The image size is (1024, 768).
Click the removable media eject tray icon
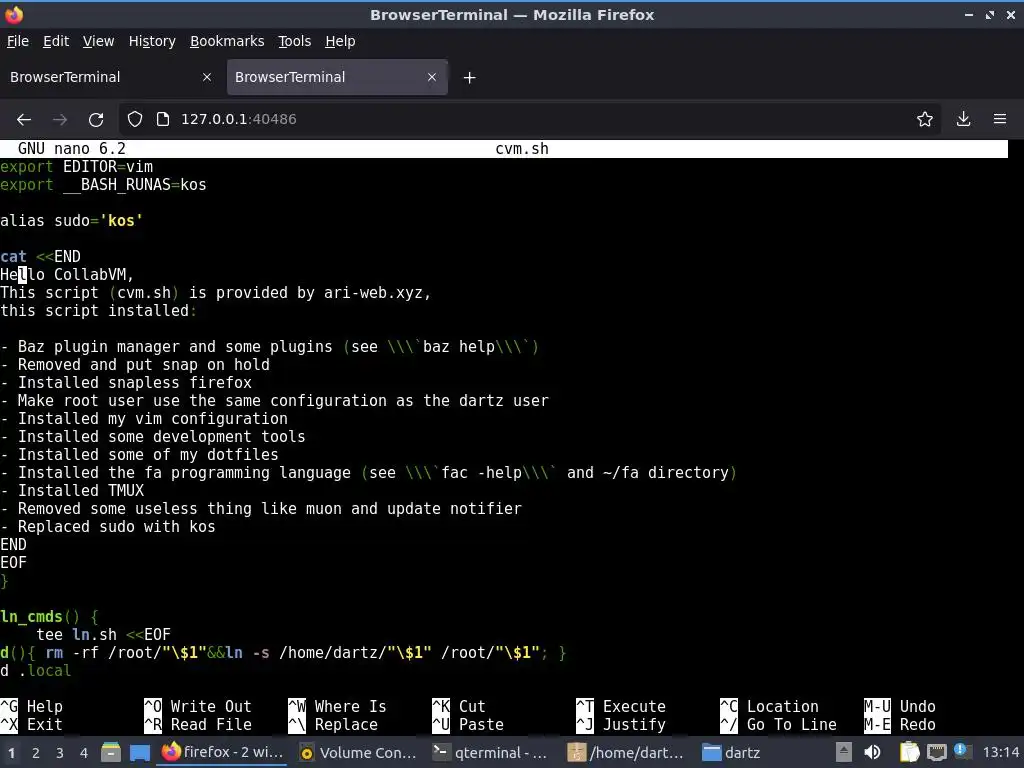[x=844, y=752]
